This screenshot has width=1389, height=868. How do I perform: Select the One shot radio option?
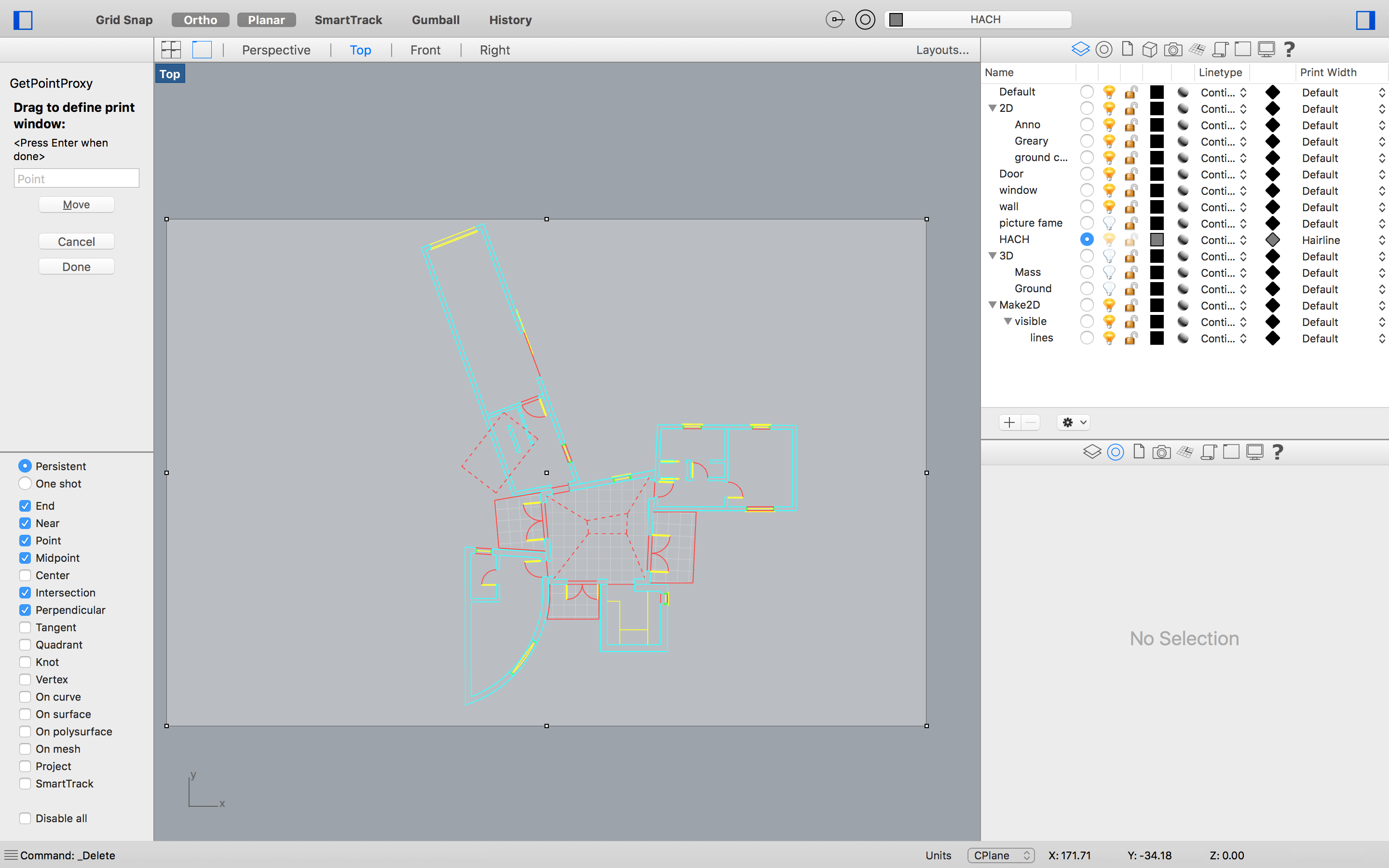(25, 483)
